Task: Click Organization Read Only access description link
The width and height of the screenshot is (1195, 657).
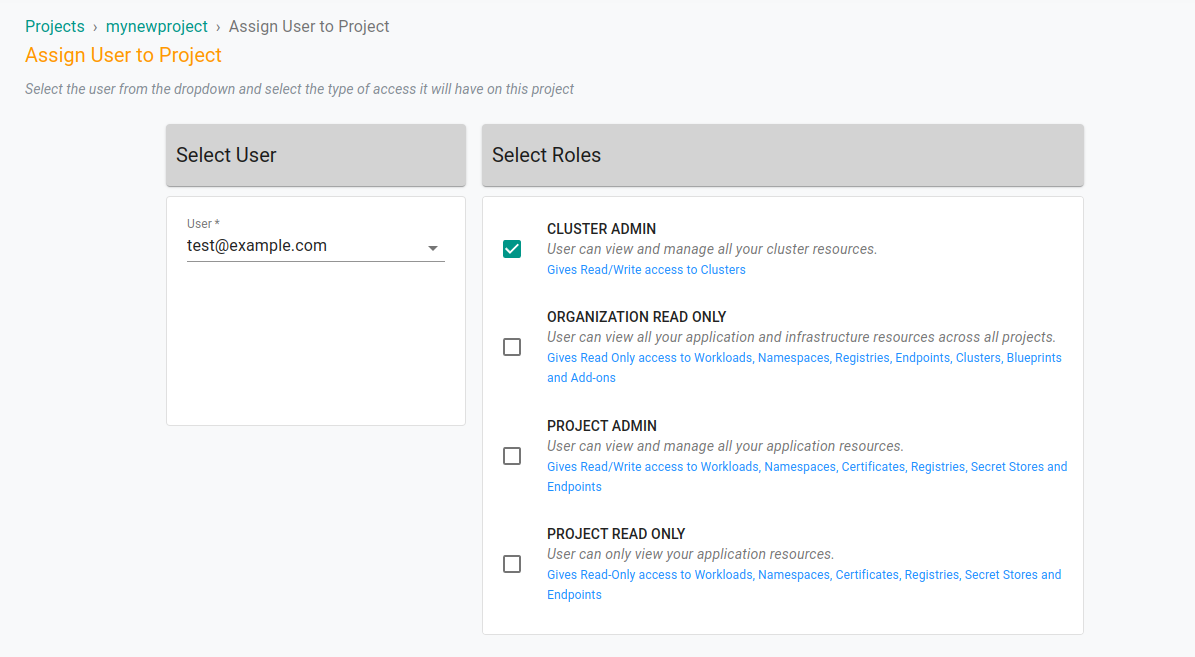Action: [x=804, y=367]
